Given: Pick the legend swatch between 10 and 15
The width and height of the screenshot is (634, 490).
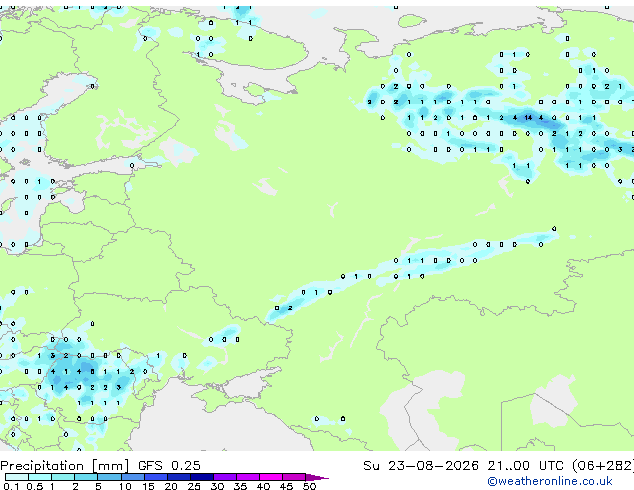Looking at the screenshot, I should (133, 477).
